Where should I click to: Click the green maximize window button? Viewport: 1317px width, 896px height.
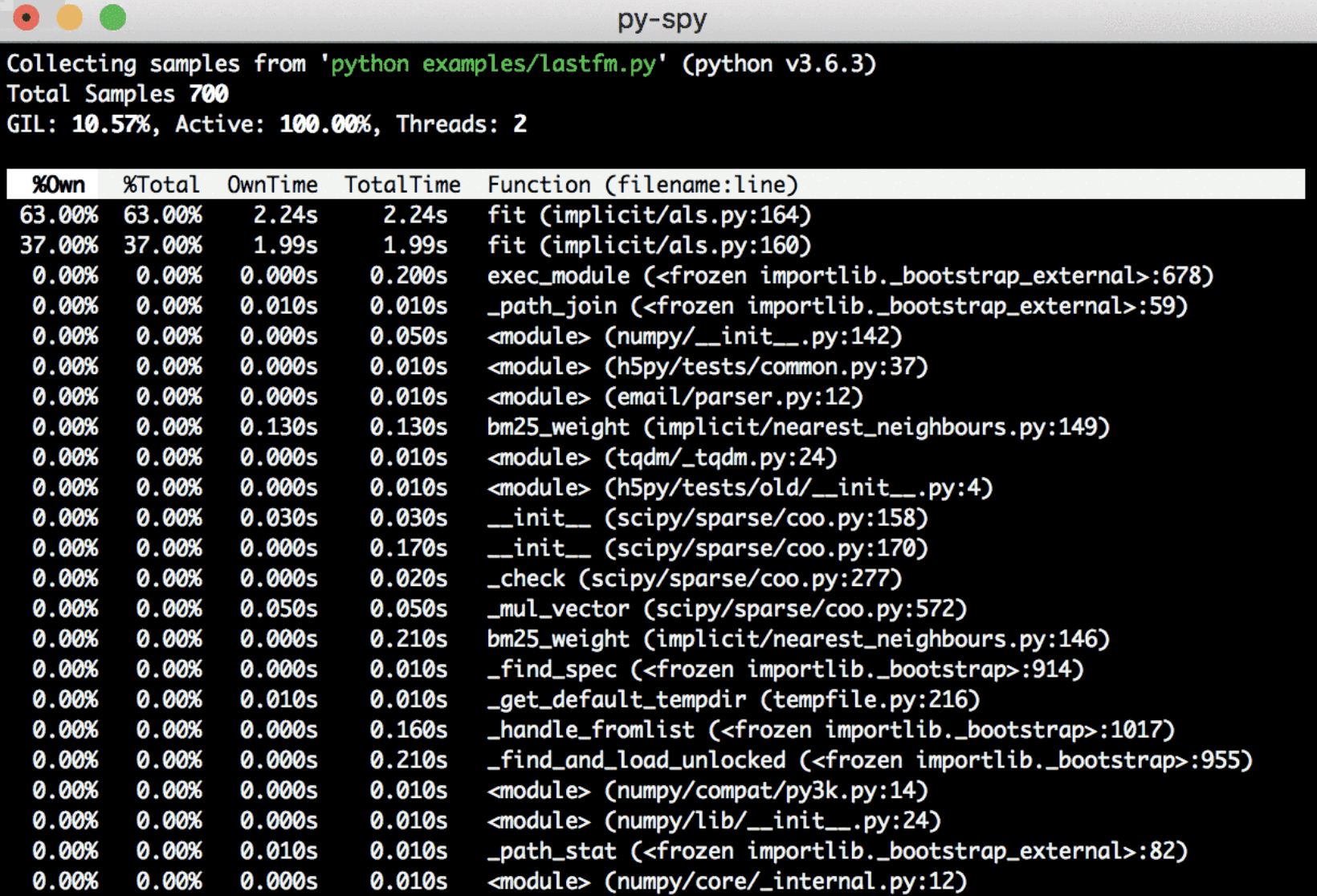[x=113, y=17]
